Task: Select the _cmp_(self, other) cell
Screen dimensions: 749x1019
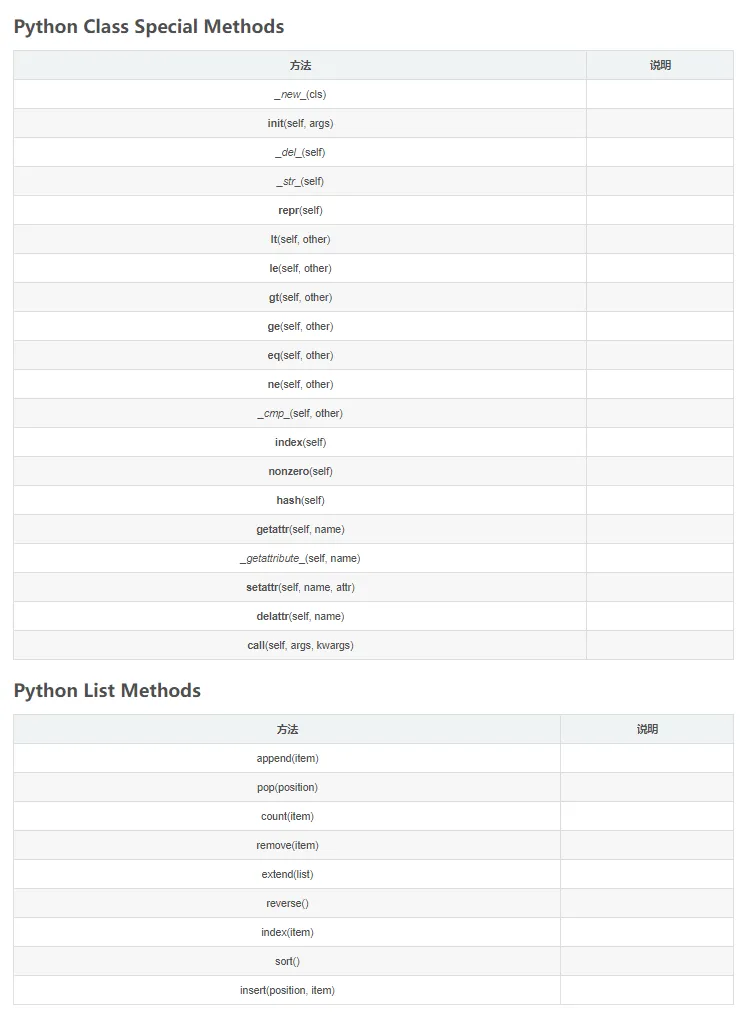Action: 300,413
